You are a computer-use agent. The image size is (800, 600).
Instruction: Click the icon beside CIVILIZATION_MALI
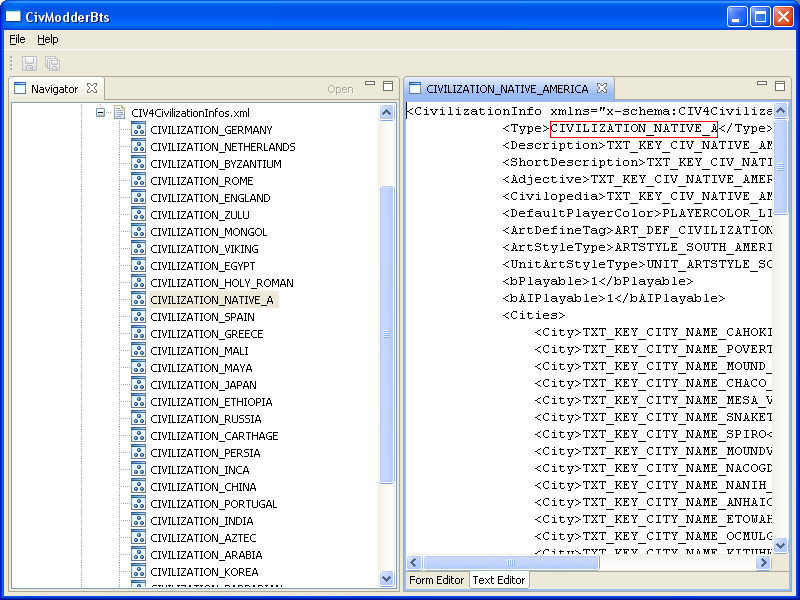pyautogui.click(x=138, y=351)
